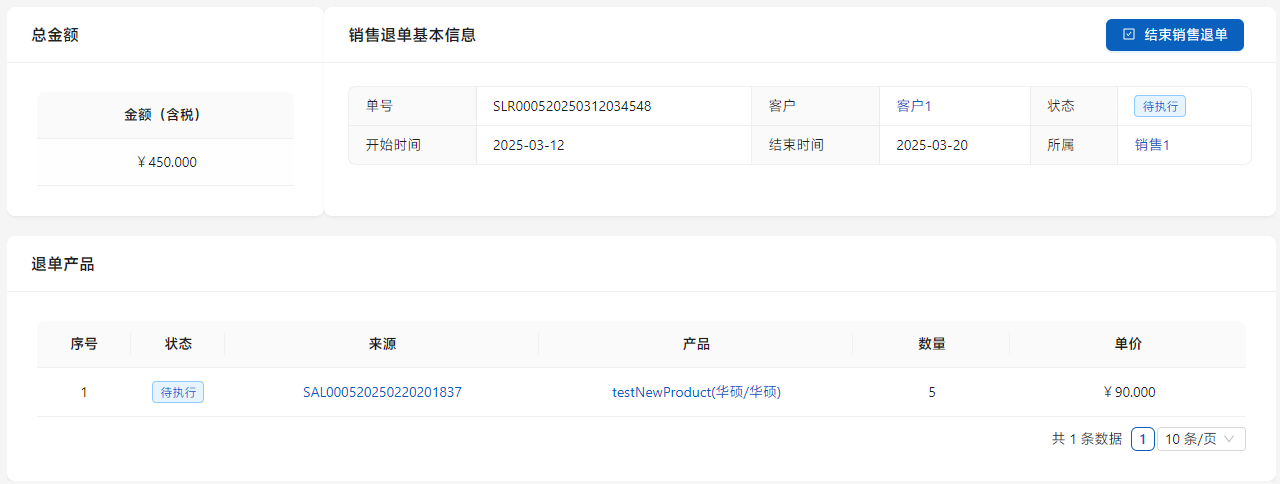Viewport: 1280px width, 484px height.
Task: Open the customer link 客户1
Action: click(913, 106)
